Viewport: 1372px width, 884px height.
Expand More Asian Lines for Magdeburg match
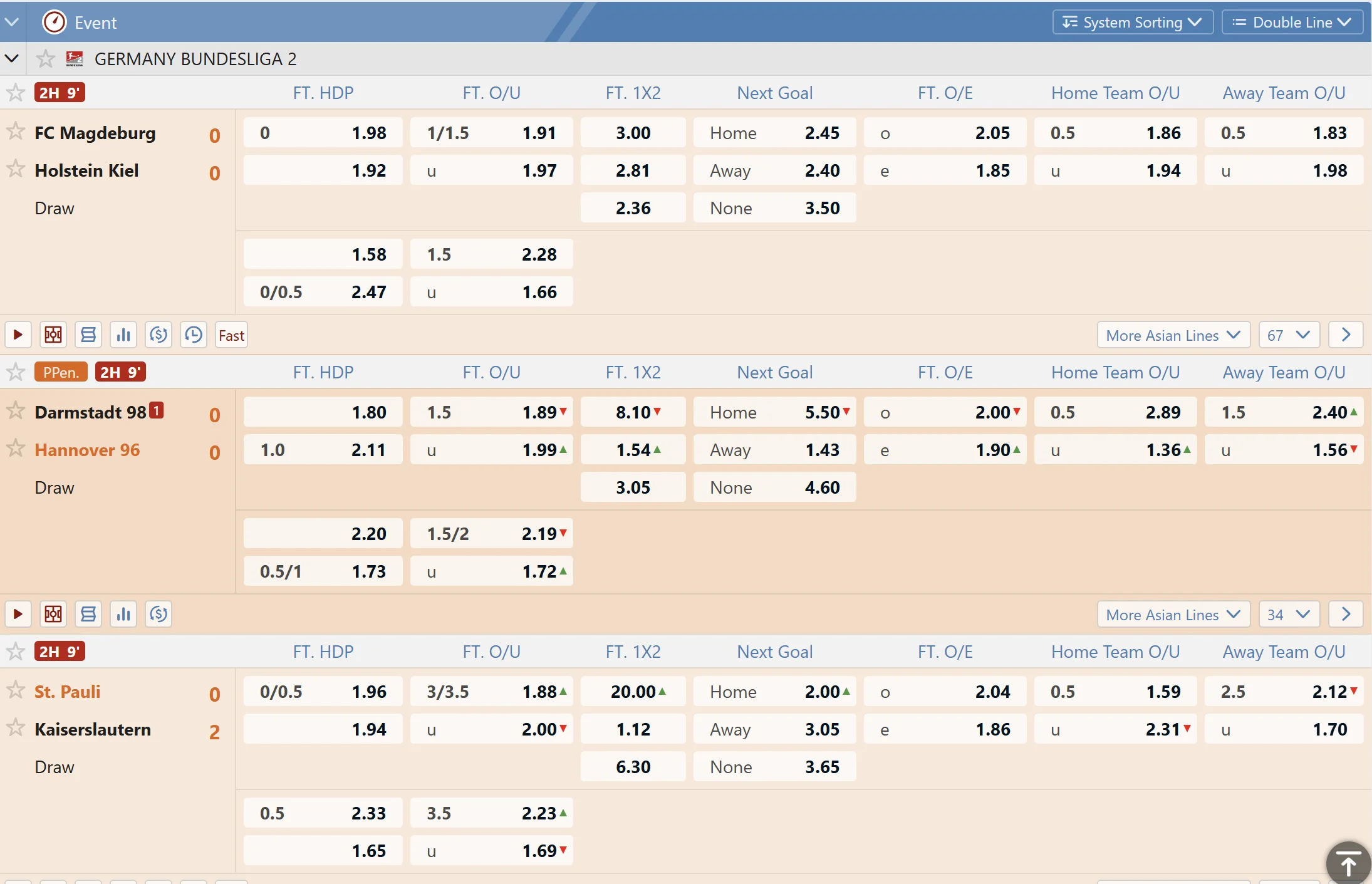click(x=1173, y=335)
